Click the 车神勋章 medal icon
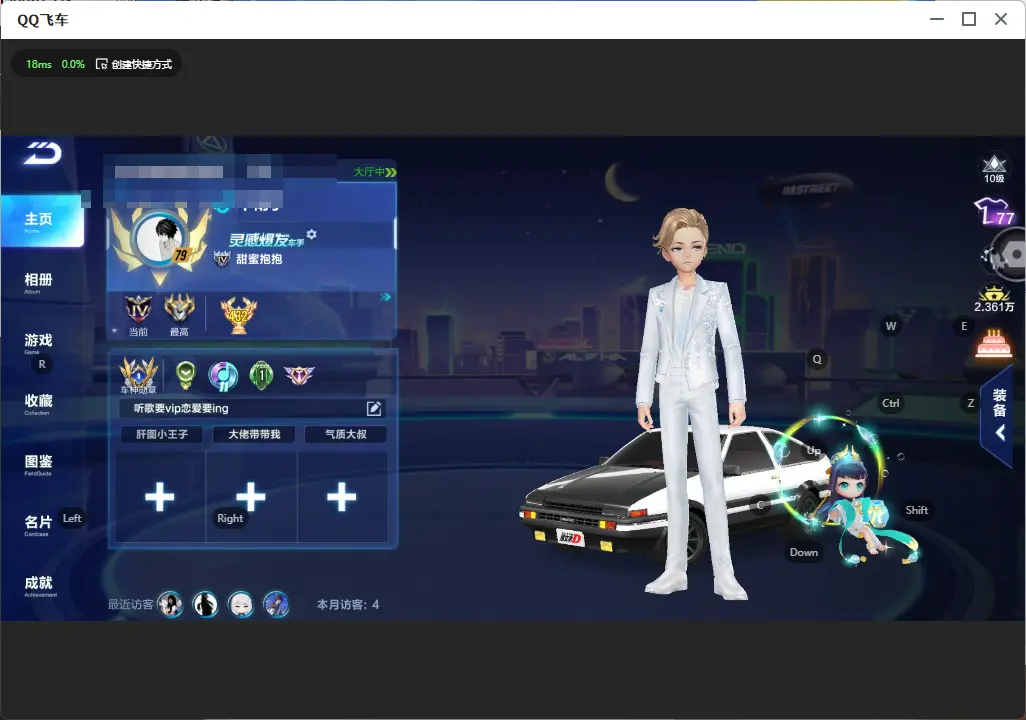 tap(138, 375)
